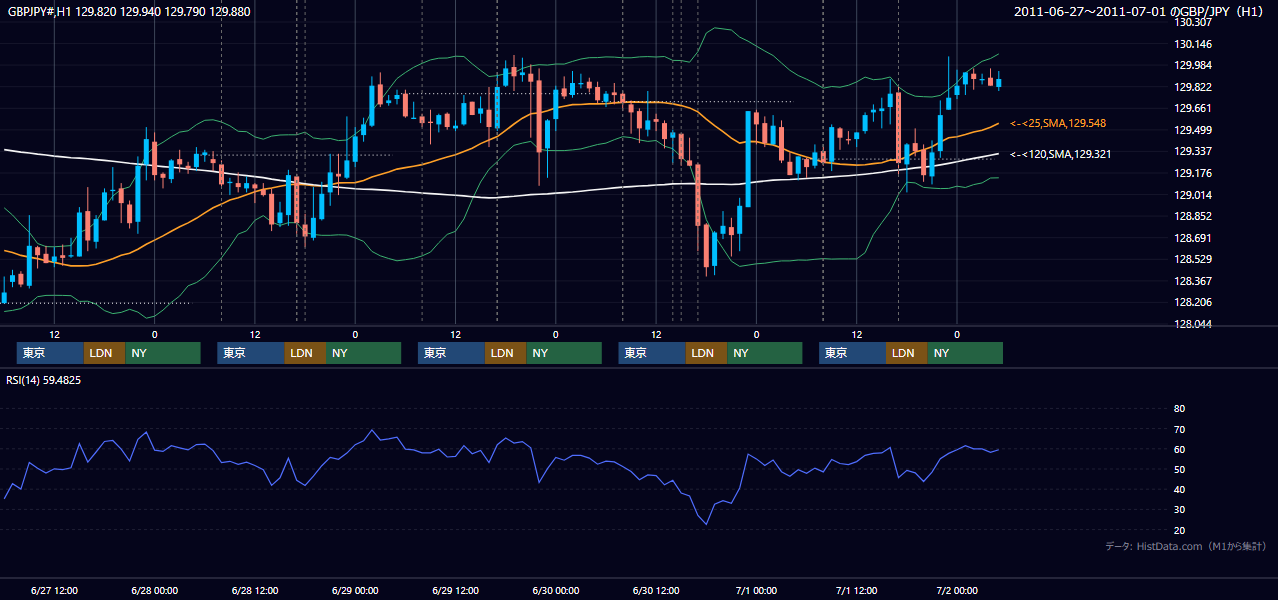Click price axis value 128.691

[x=1192, y=238]
